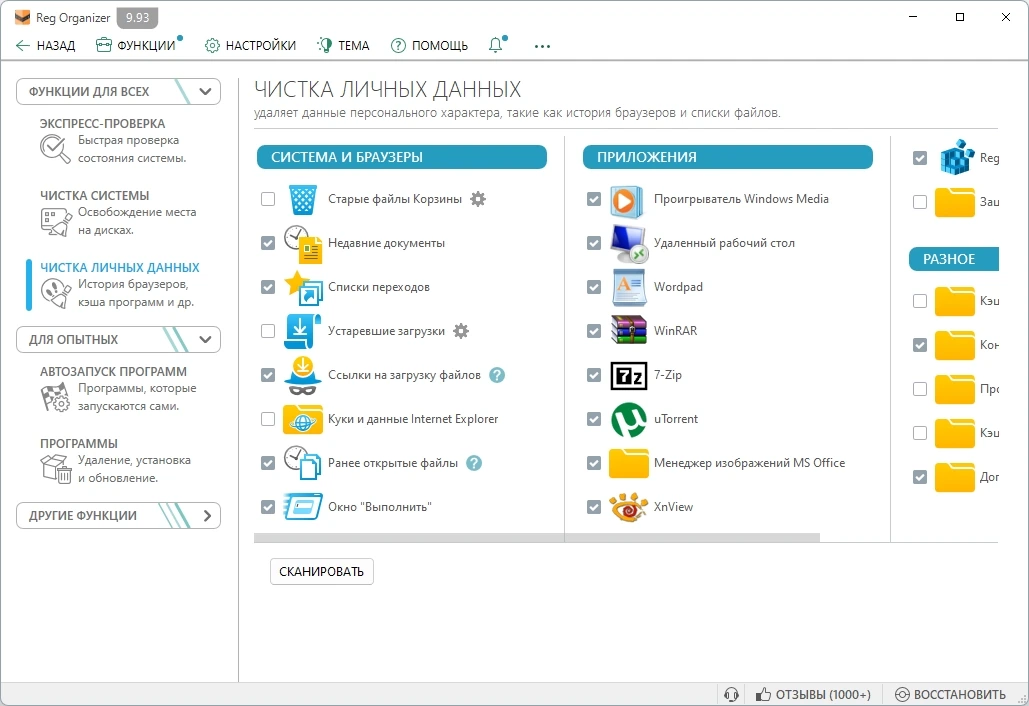Enable old Recycle Bin files checkbox
The width and height of the screenshot is (1029, 706).
(x=268, y=199)
